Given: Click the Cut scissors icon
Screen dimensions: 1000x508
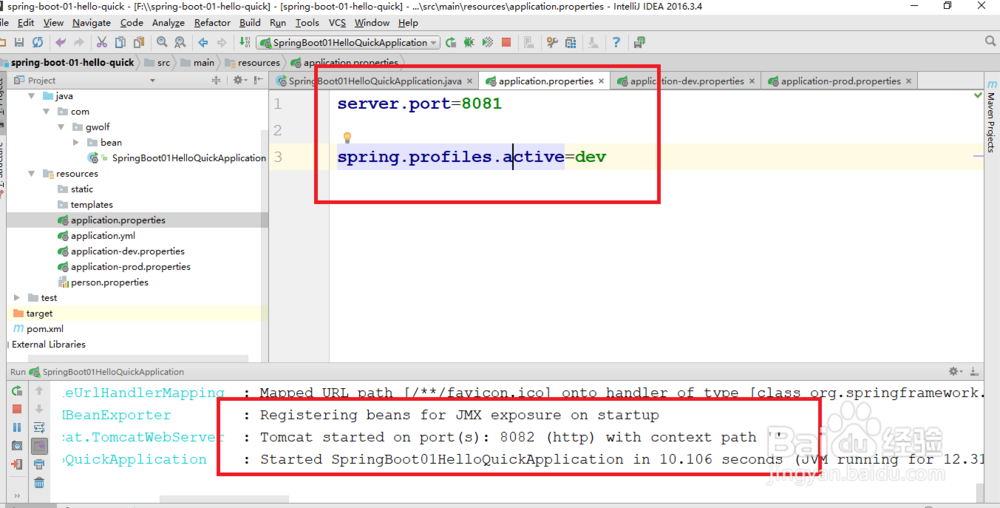Looking at the screenshot, I should click(x=101, y=43).
